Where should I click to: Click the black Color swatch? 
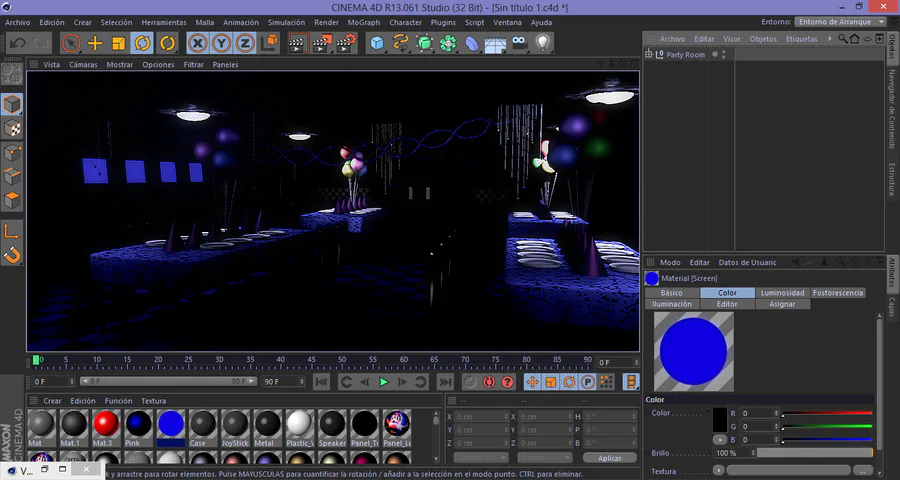720,419
